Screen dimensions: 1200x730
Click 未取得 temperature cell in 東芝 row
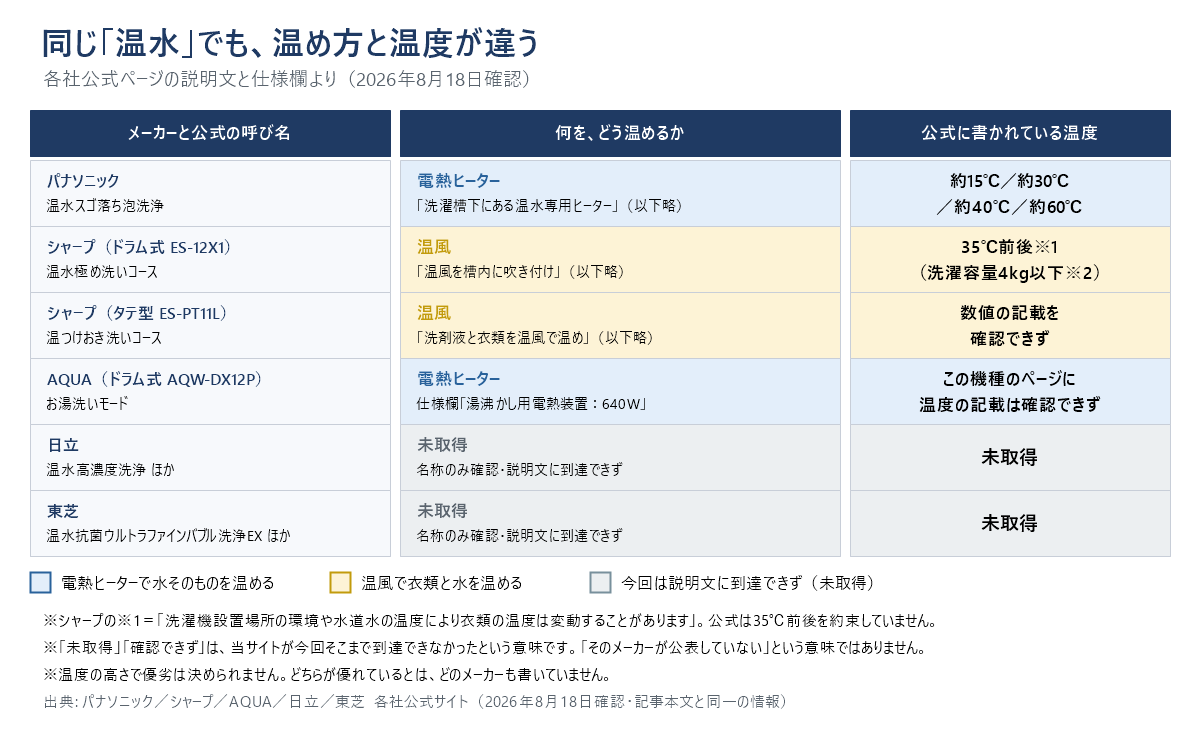(1010, 523)
